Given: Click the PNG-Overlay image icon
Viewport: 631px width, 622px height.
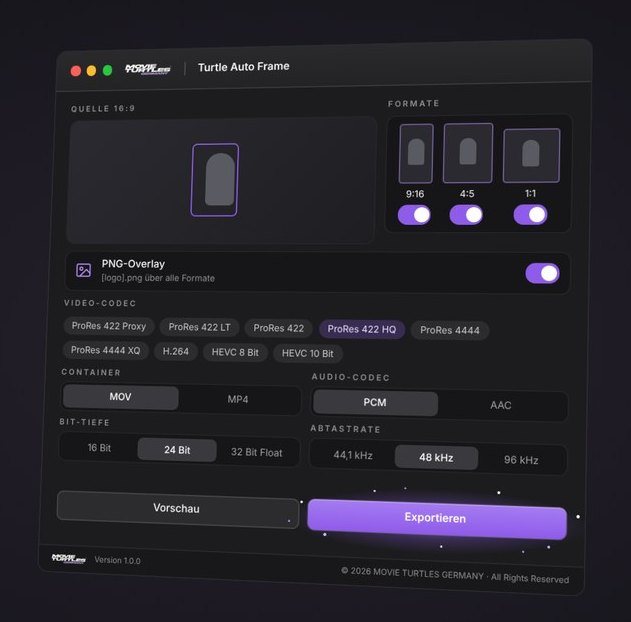Looking at the screenshot, I should pyautogui.click(x=83, y=270).
